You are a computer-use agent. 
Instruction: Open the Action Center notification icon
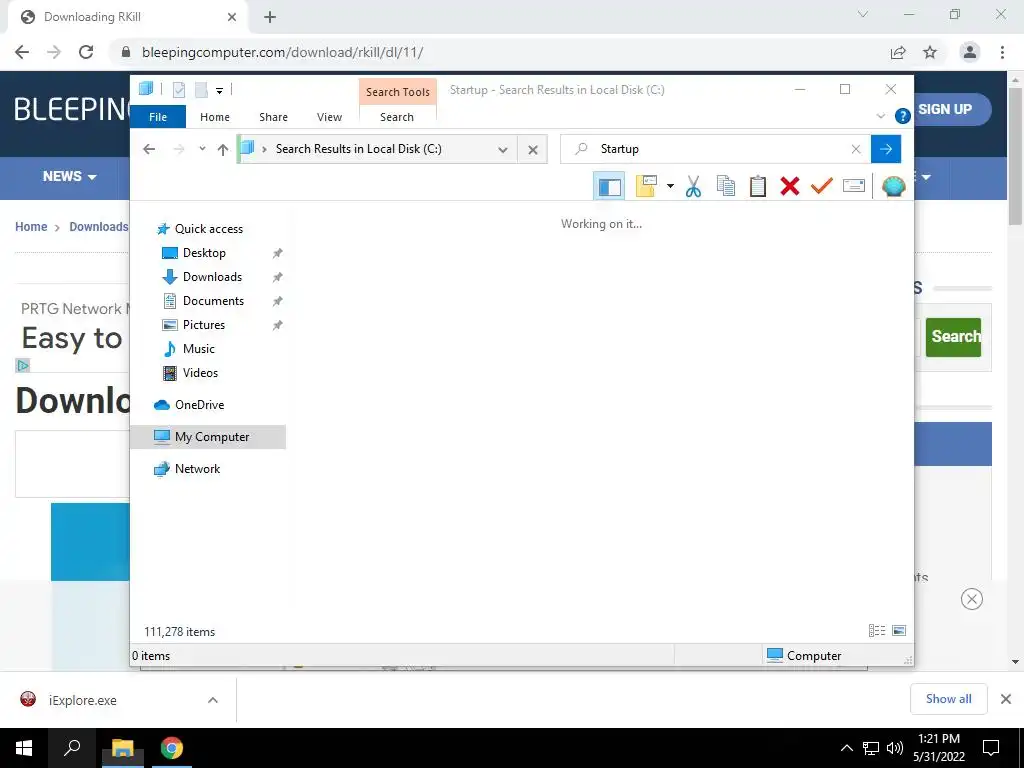click(991, 748)
